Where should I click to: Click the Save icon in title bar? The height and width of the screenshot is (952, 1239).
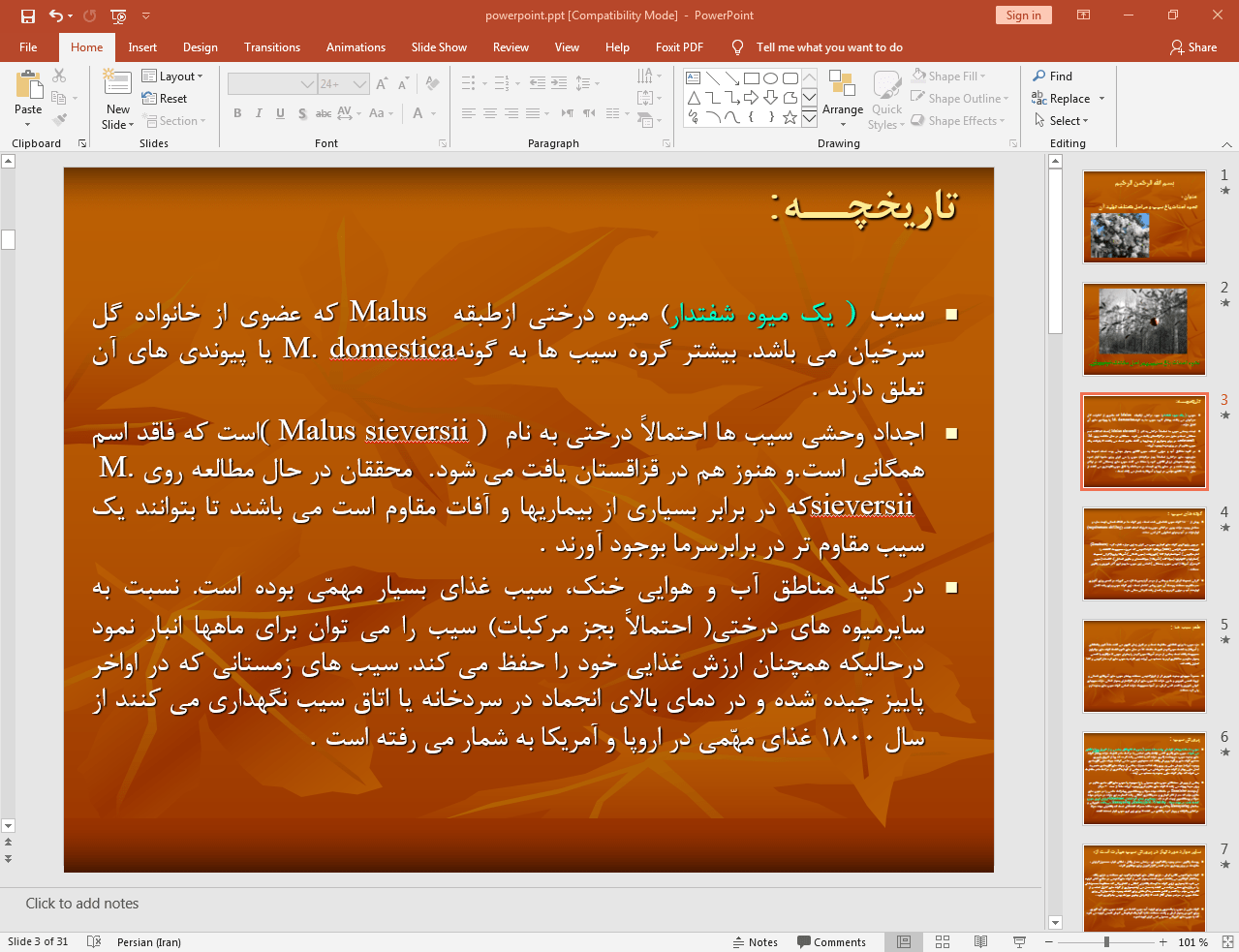pyautogui.click(x=27, y=15)
